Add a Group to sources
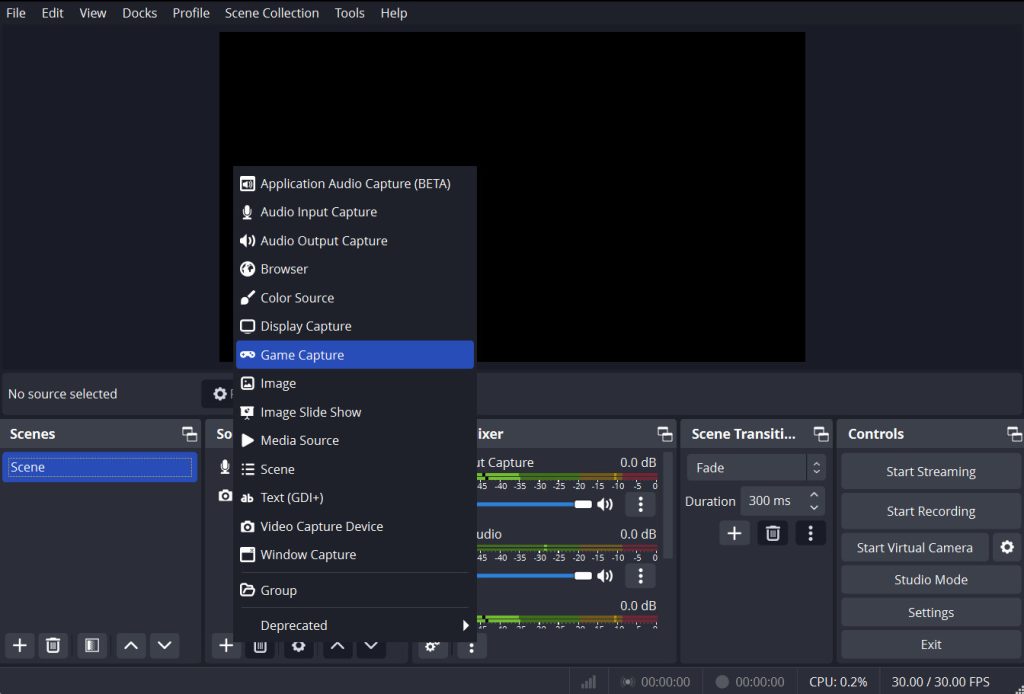1024x694 pixels. tap(355, 590)
